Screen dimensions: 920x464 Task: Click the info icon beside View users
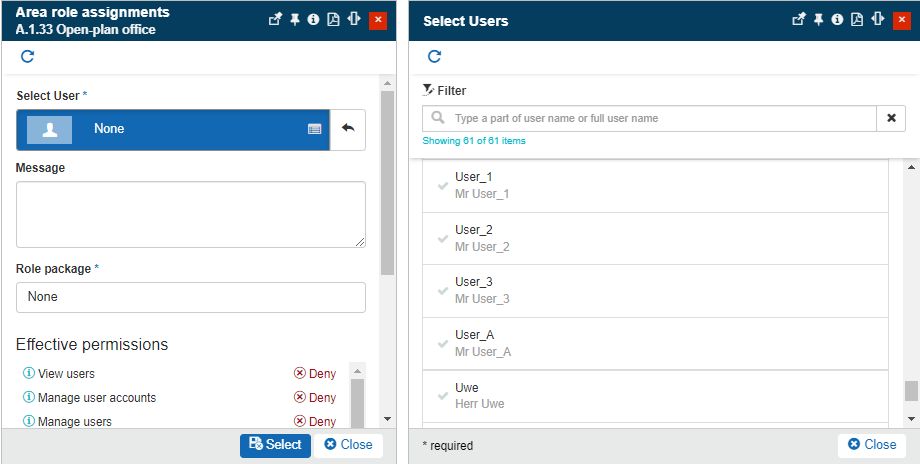(28, 374)
